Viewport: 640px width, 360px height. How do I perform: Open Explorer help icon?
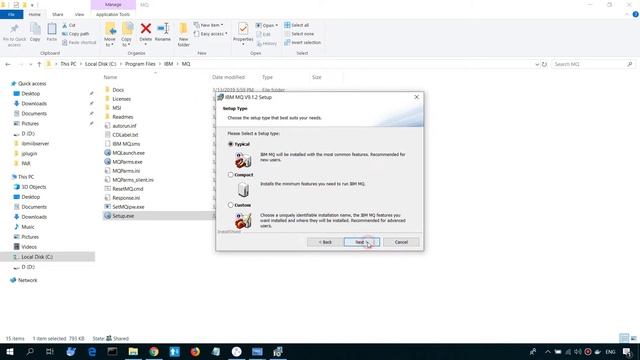(635, 14)
